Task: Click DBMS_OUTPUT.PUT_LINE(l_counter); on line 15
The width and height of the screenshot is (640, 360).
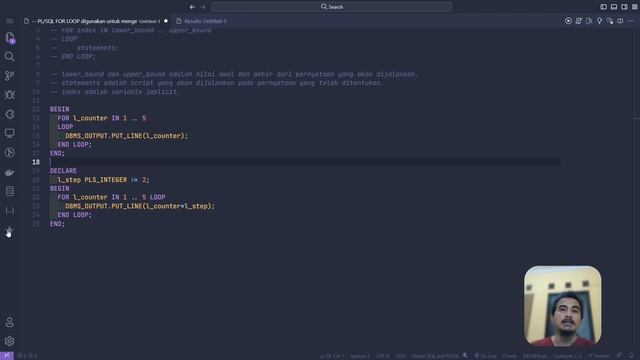Action: (x=127, y=136)
